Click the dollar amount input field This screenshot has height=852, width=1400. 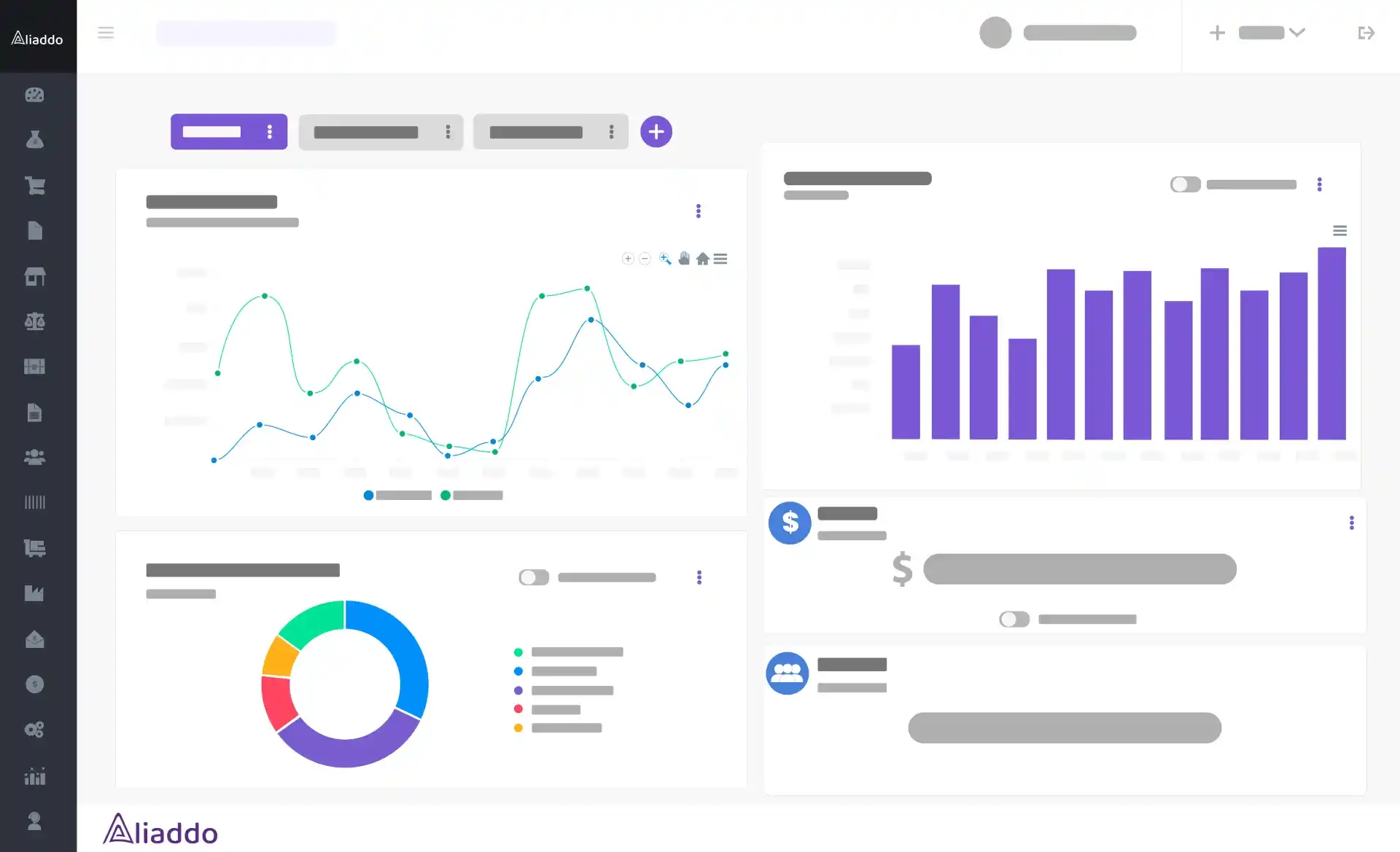click(x=1079, y=568)
